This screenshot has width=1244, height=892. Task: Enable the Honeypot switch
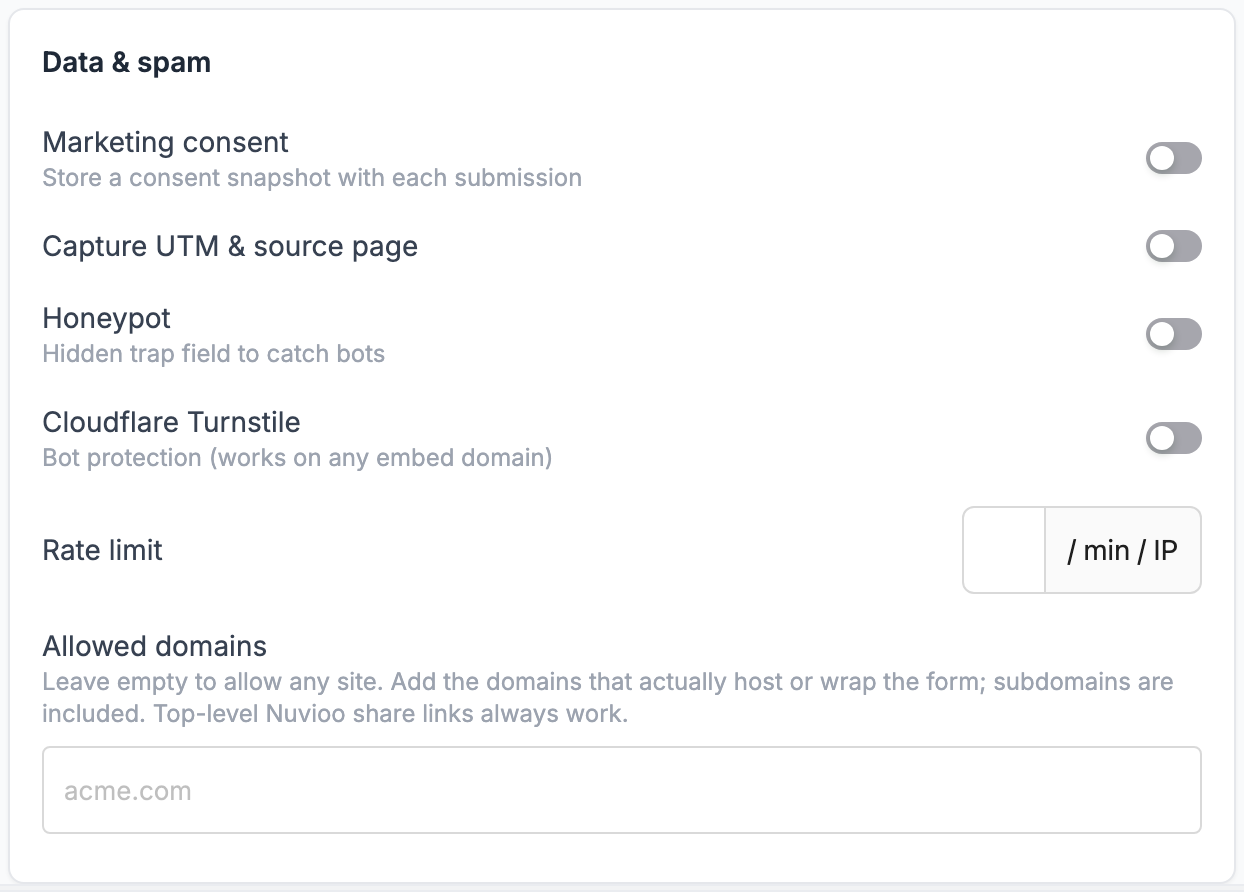1173,334
